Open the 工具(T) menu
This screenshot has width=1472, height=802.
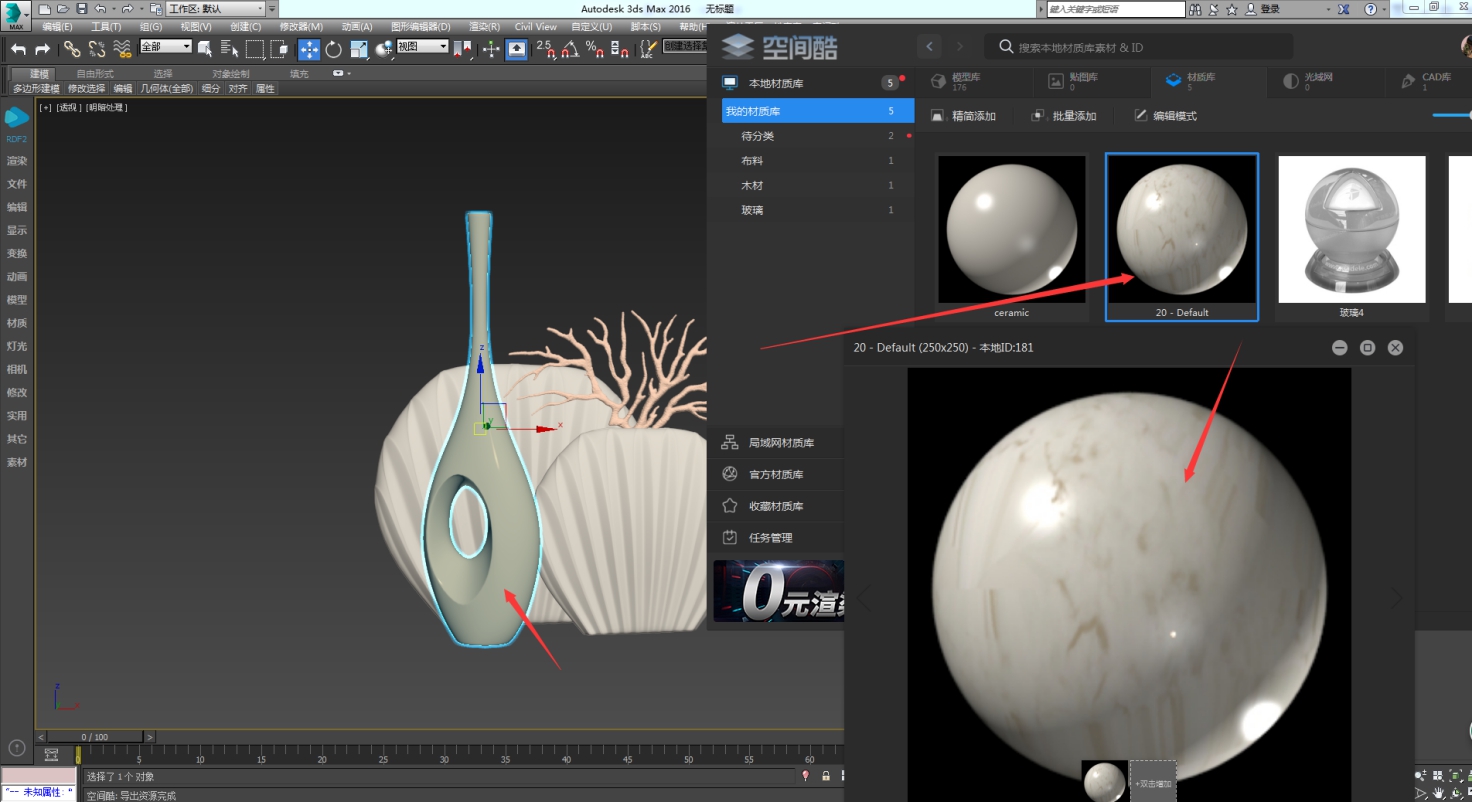click(x=106, y=27)
